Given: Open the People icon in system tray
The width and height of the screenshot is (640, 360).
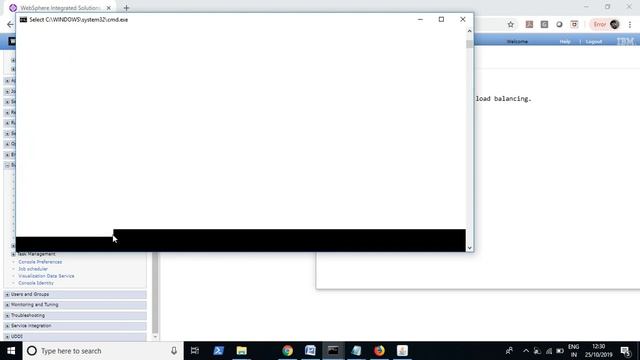Looking at the screenshot, I should click(x=509, y=351).
